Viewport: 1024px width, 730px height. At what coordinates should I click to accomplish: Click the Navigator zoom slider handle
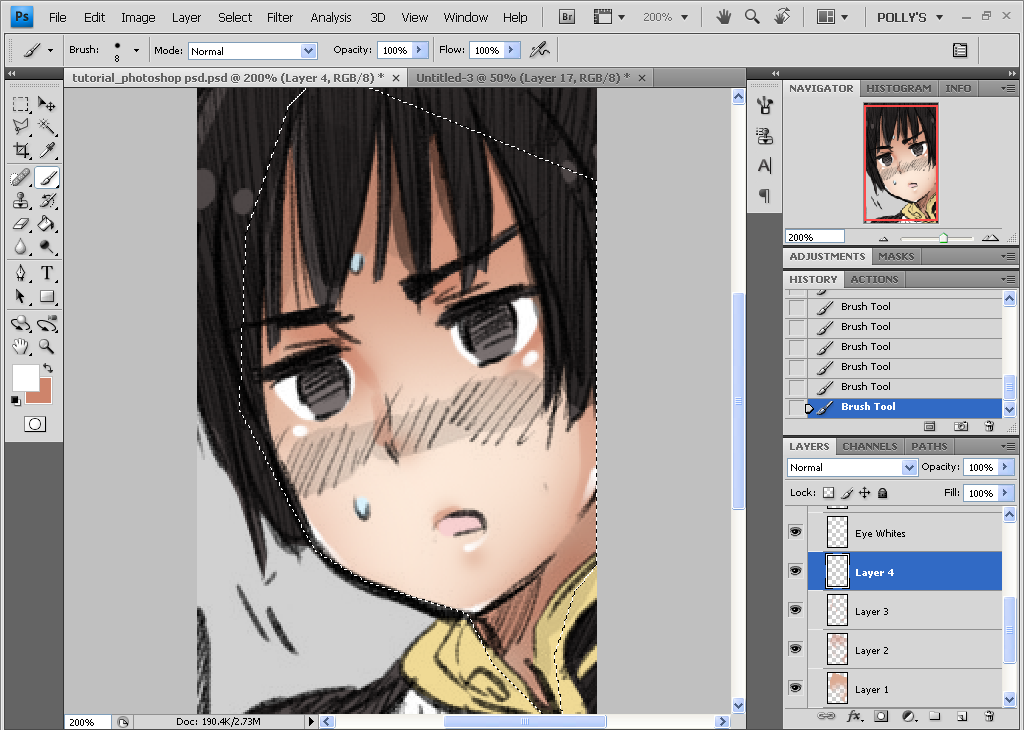943,238
